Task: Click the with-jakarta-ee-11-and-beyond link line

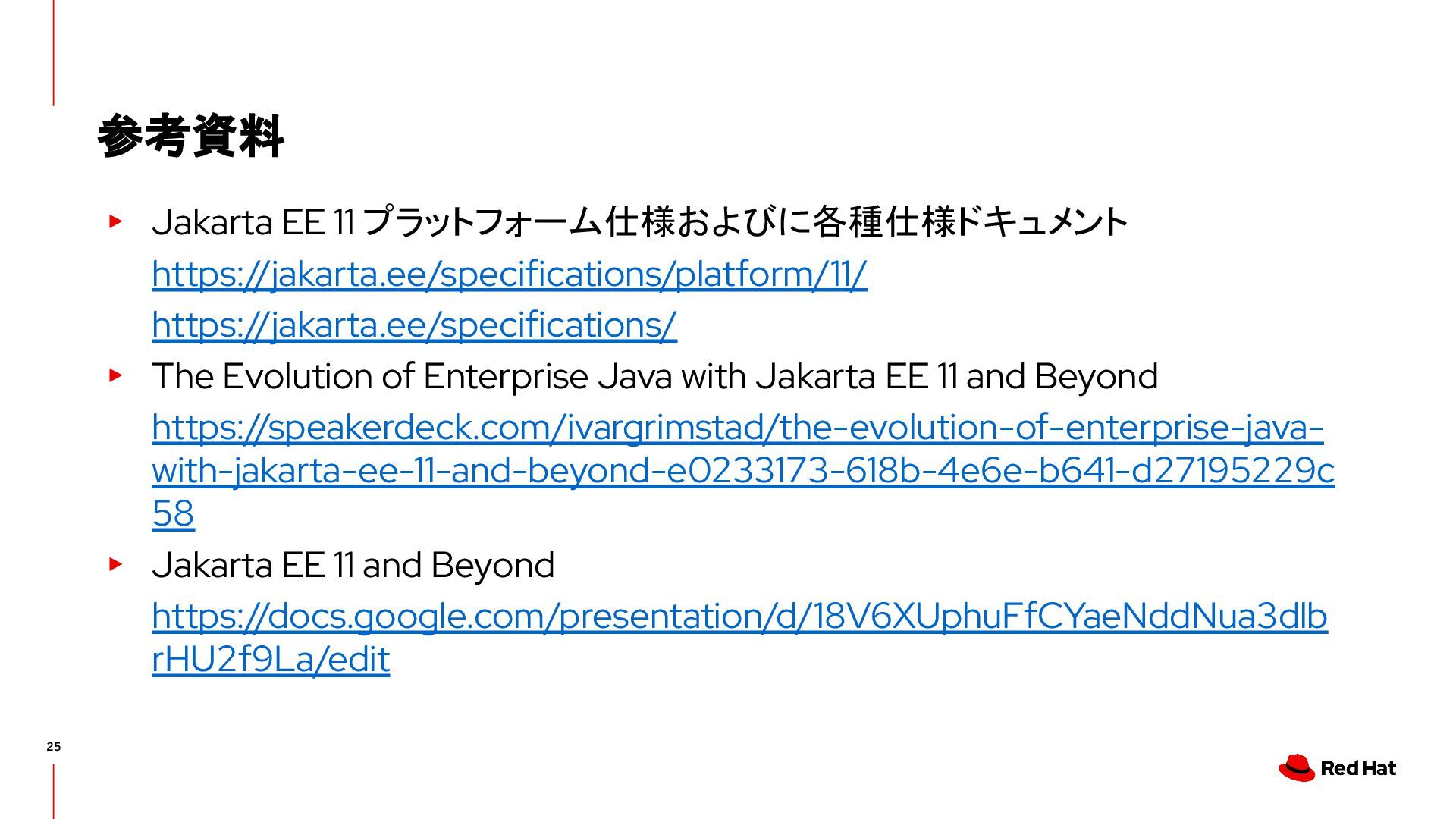Action: tap(743, 471)
